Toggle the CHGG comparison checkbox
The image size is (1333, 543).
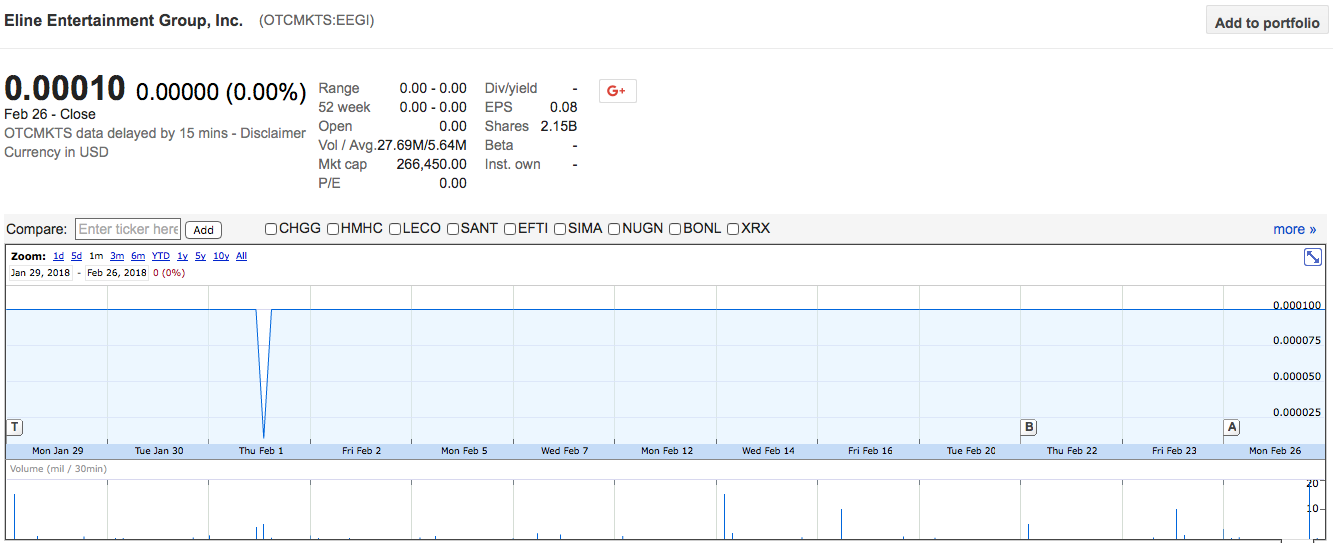pos(271,229)
